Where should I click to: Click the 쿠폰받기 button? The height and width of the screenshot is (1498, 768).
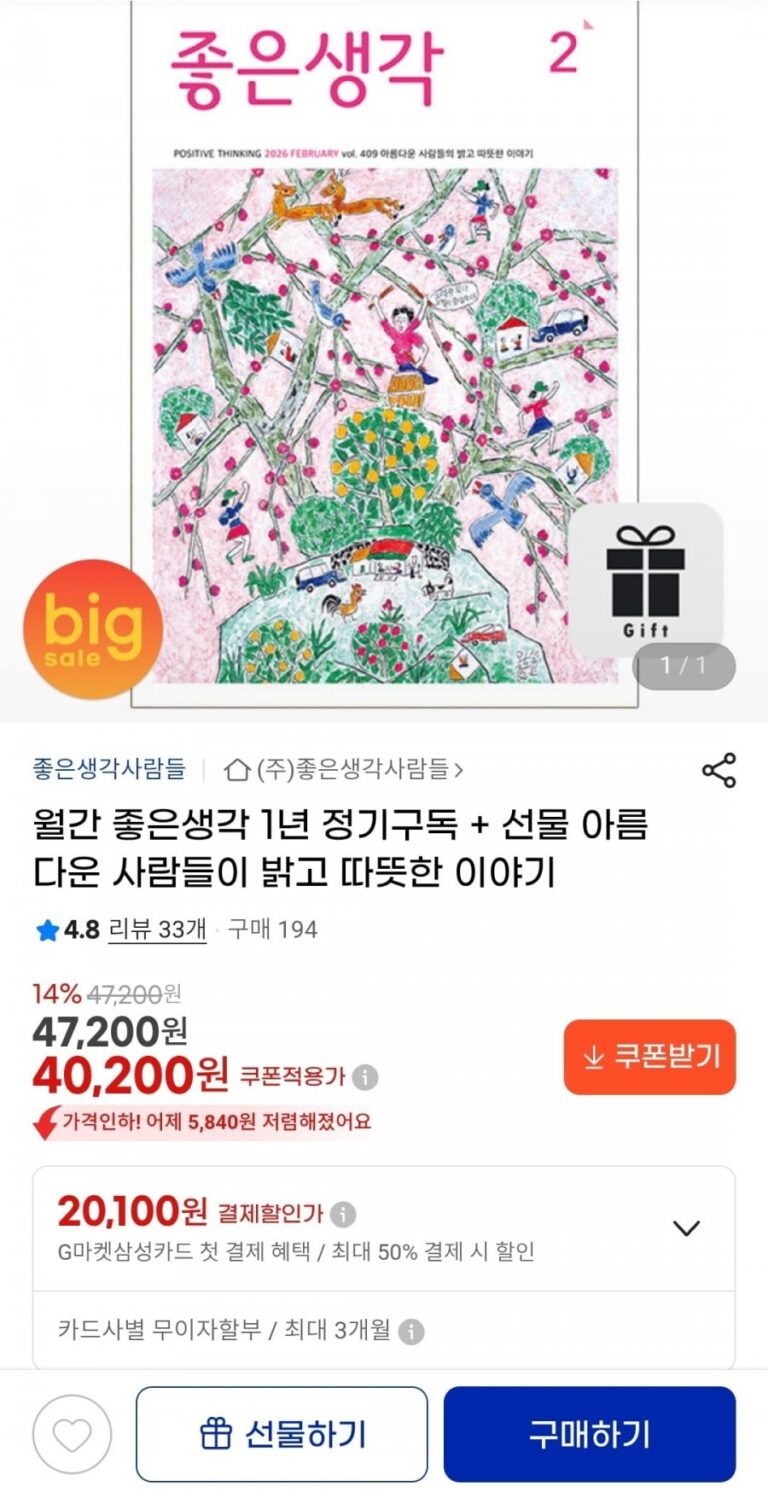pos(650,1057)
